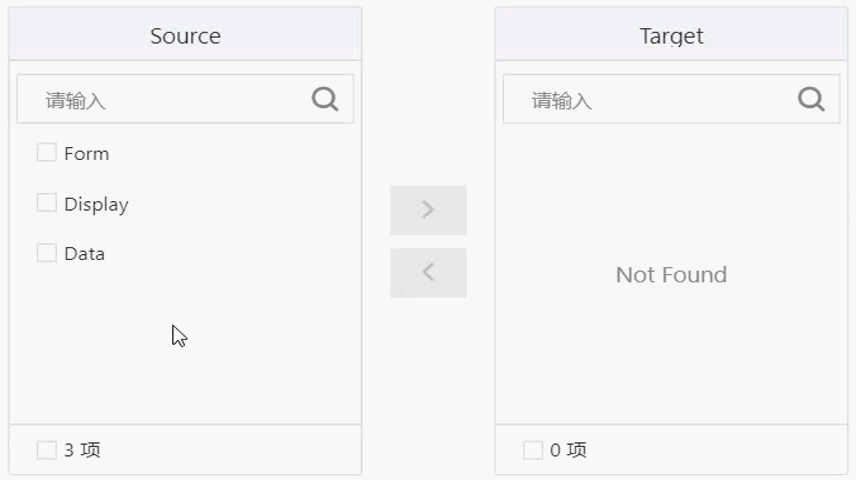Focus the Source search input field
The height and width of the screenshot is (480, 856).
click(185, 99)
